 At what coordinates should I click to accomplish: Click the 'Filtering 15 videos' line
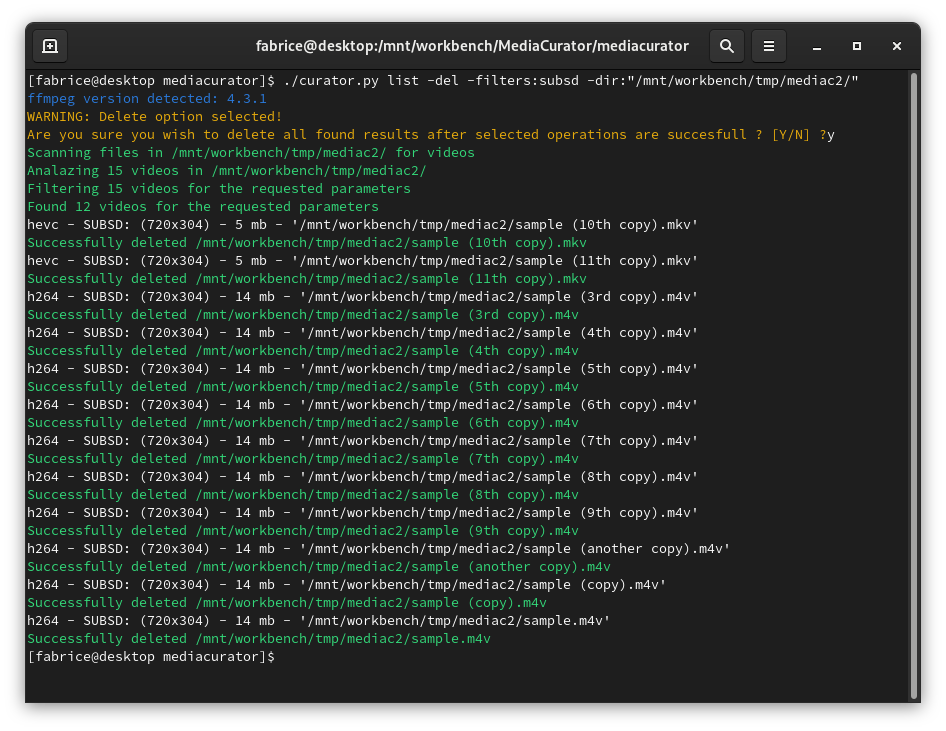coord(218,189)
